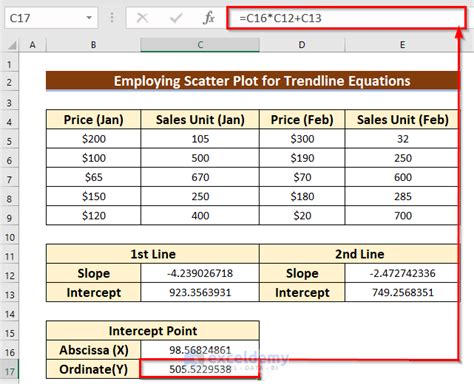Open the Name Box dropdown arrow
Screen dimensions: 474x384
pyautogui.click(x=89, y=18)
